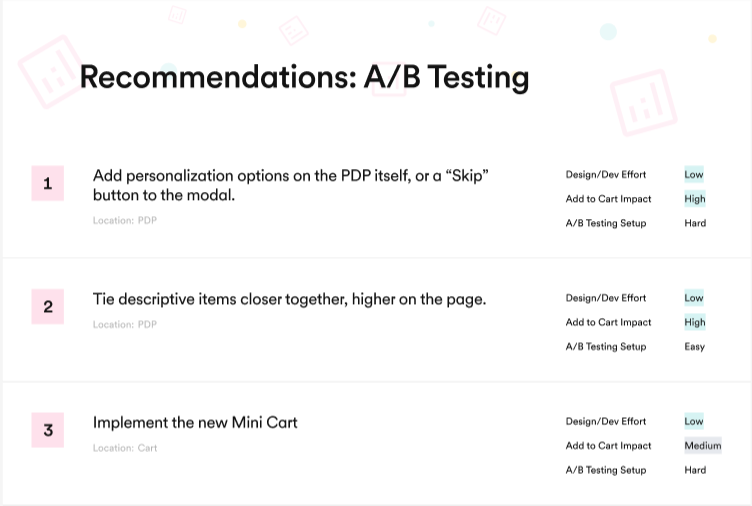Click the personalization options recommendation text
This screenshot has width=752, height=506.
tap(291, 185)
